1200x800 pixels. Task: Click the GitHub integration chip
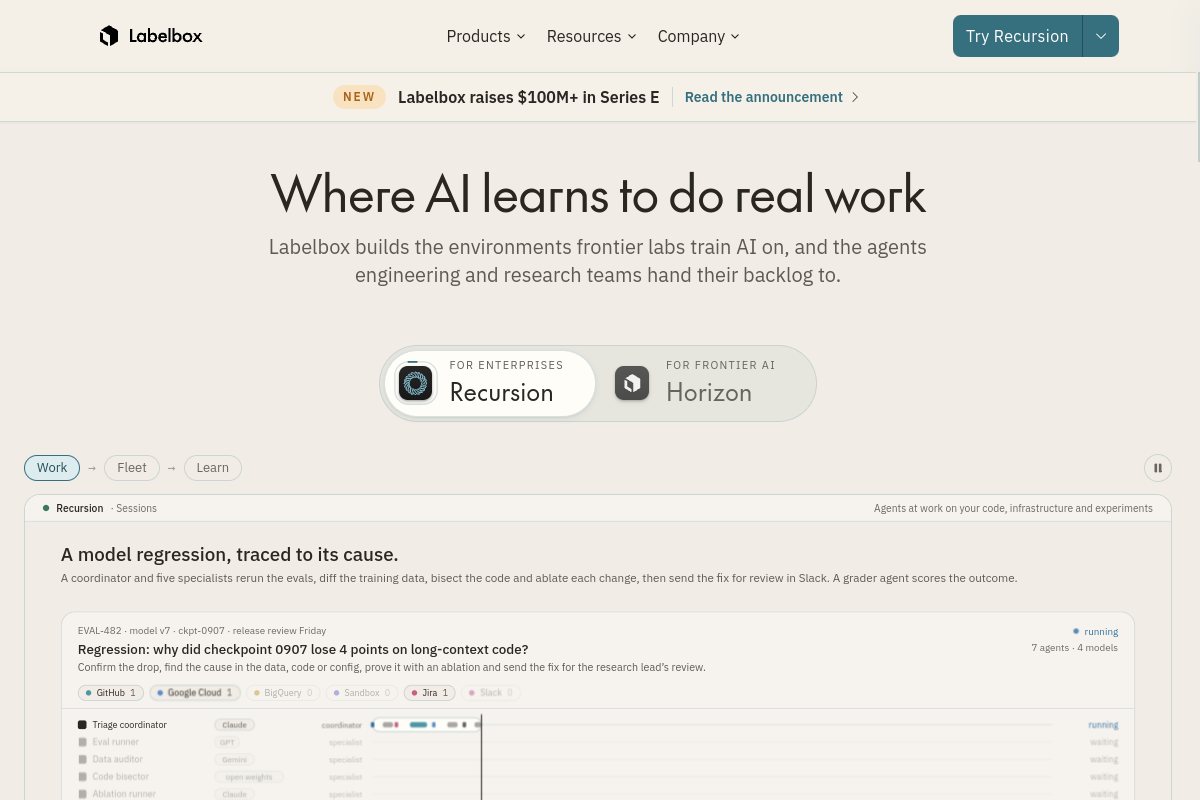pyautogui.click(x=111, y=692)
